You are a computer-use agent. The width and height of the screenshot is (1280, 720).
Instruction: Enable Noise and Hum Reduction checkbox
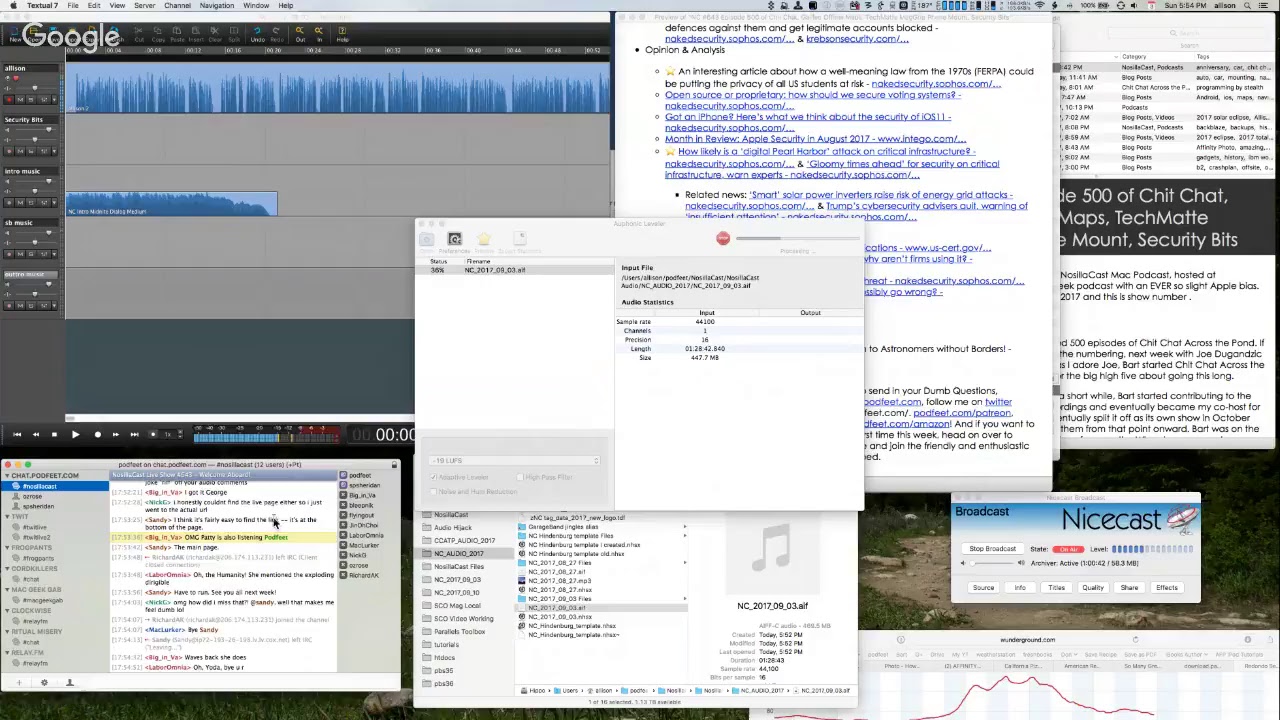coord(434,491)
